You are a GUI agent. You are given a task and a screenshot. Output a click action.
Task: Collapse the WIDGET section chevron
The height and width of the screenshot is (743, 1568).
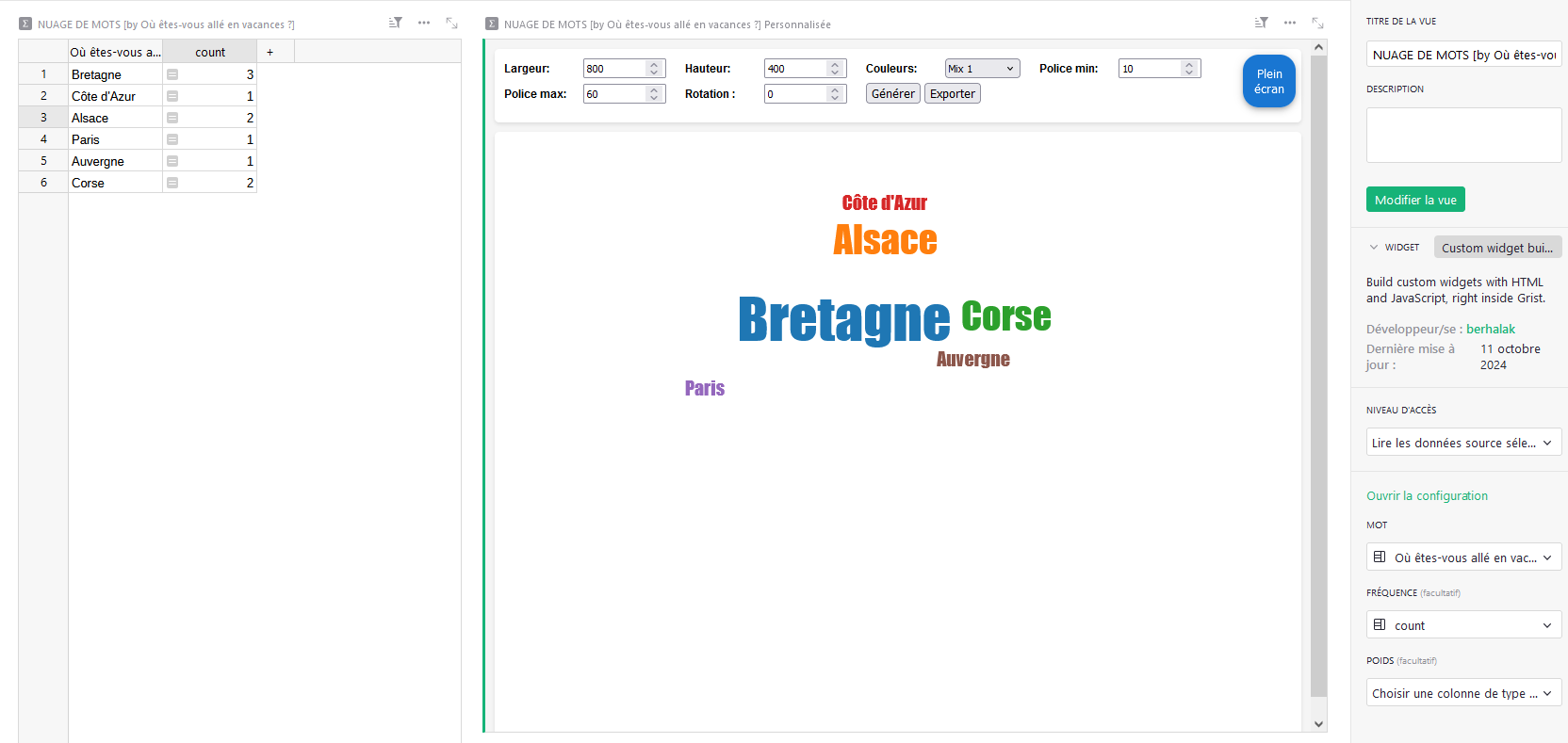pos(1374,248)
